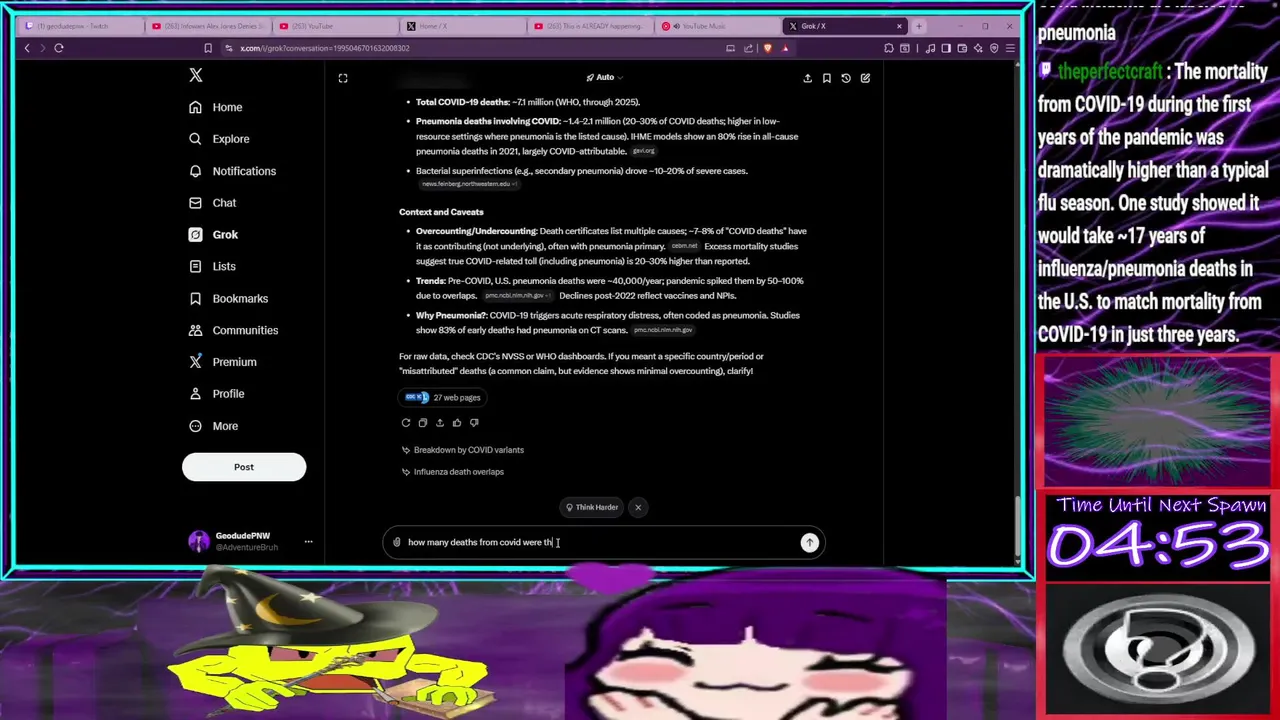Dismiss the Think Harder suggestion with X
The height and width of the screenshot is (720, 1280).
tap(638, 507)
